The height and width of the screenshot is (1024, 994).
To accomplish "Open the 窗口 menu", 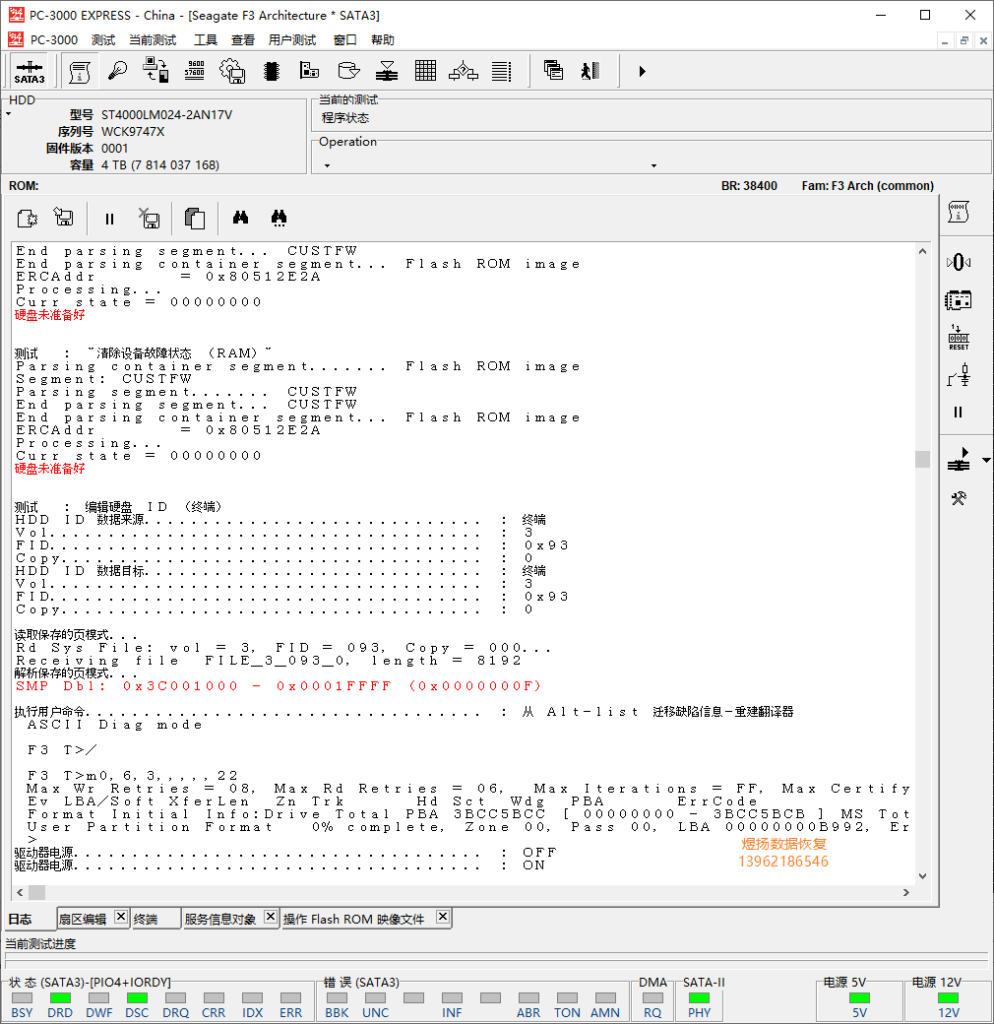I will click(345, 40).
